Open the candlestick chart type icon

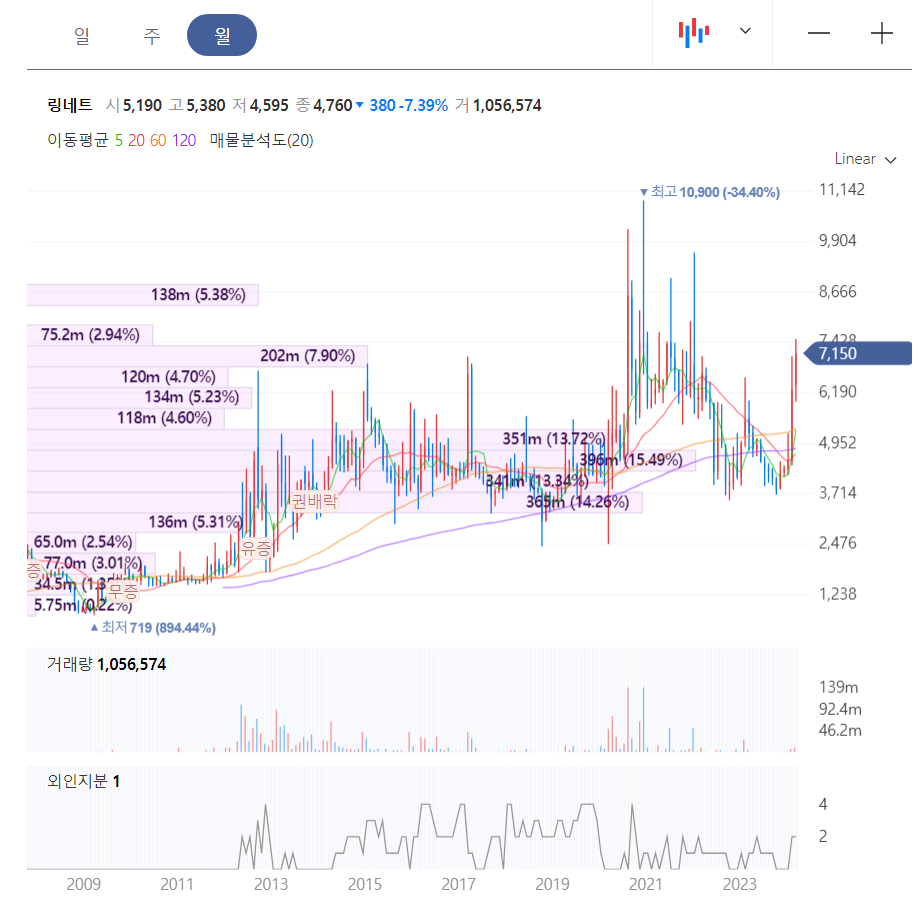coord(694,33)
